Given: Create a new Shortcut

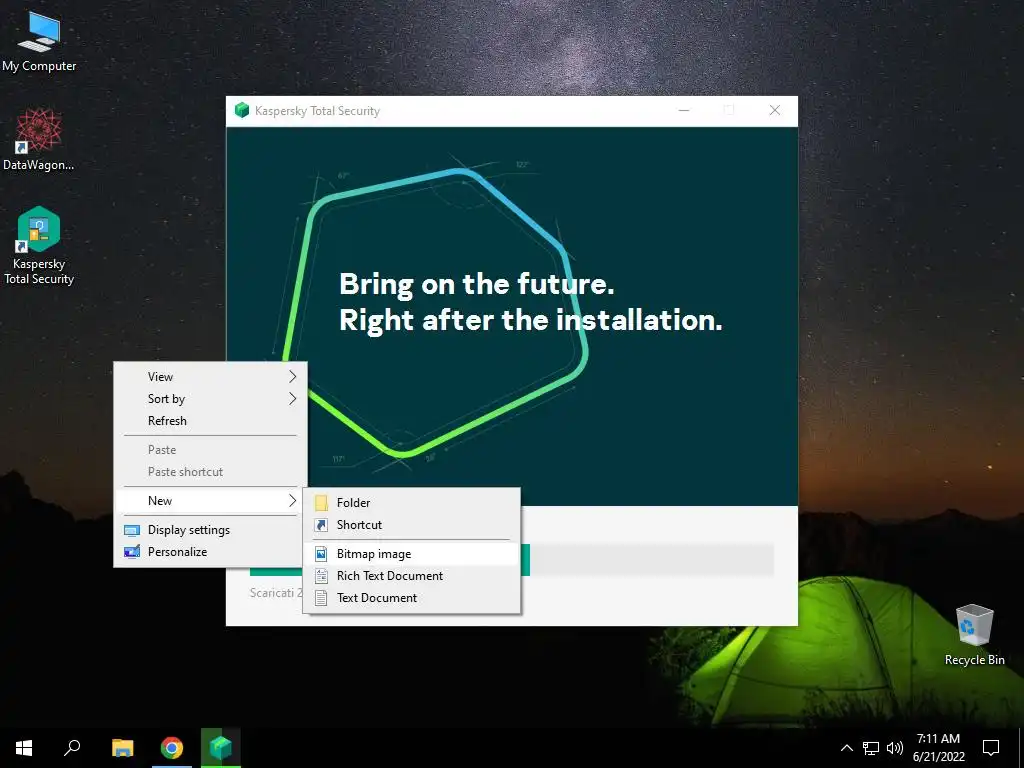Looking at the screenshot, I should (x=412, y=525).
